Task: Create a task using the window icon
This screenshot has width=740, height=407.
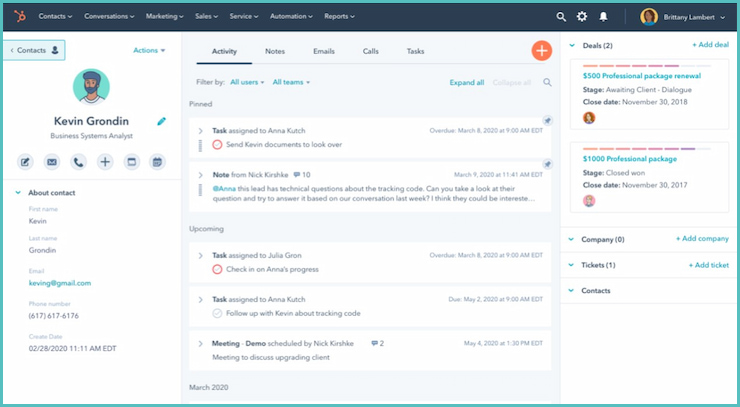Action: point(132,162)
